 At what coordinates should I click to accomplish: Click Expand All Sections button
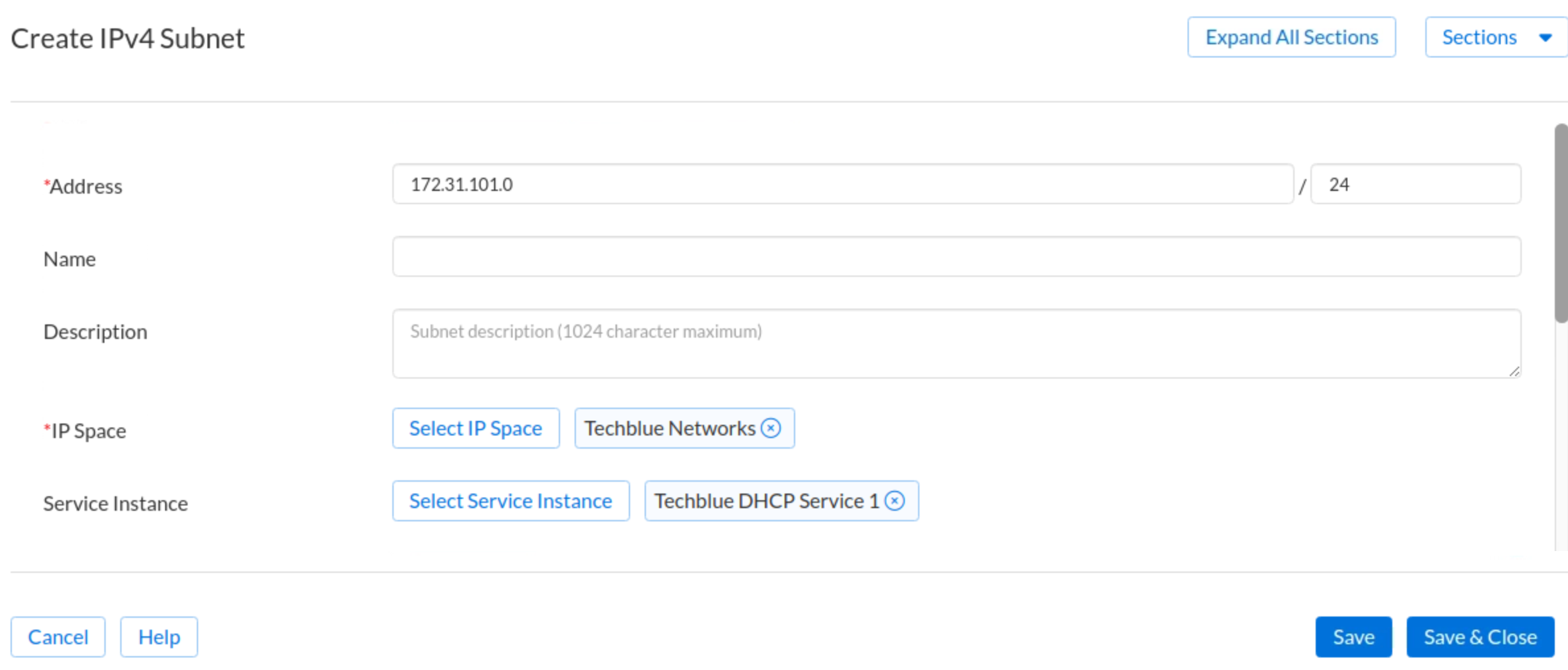(x=1291, y=37)
